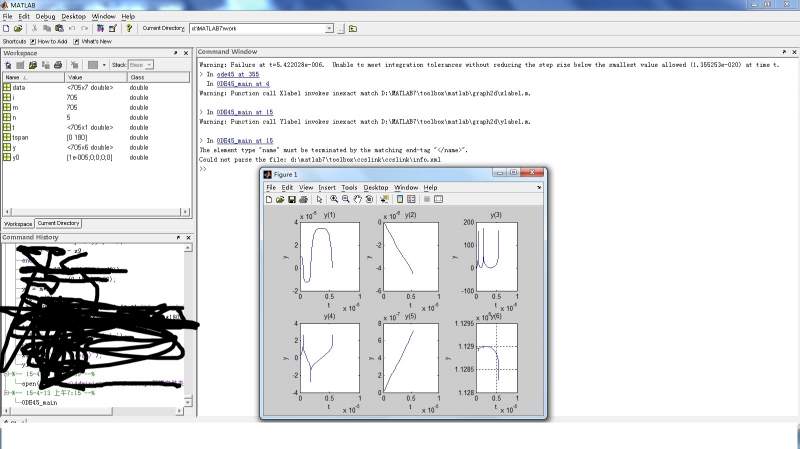The image size is (800, 449).
Task: Copy icon in MATLAB main toolbar
Action: tap(47, 29)
